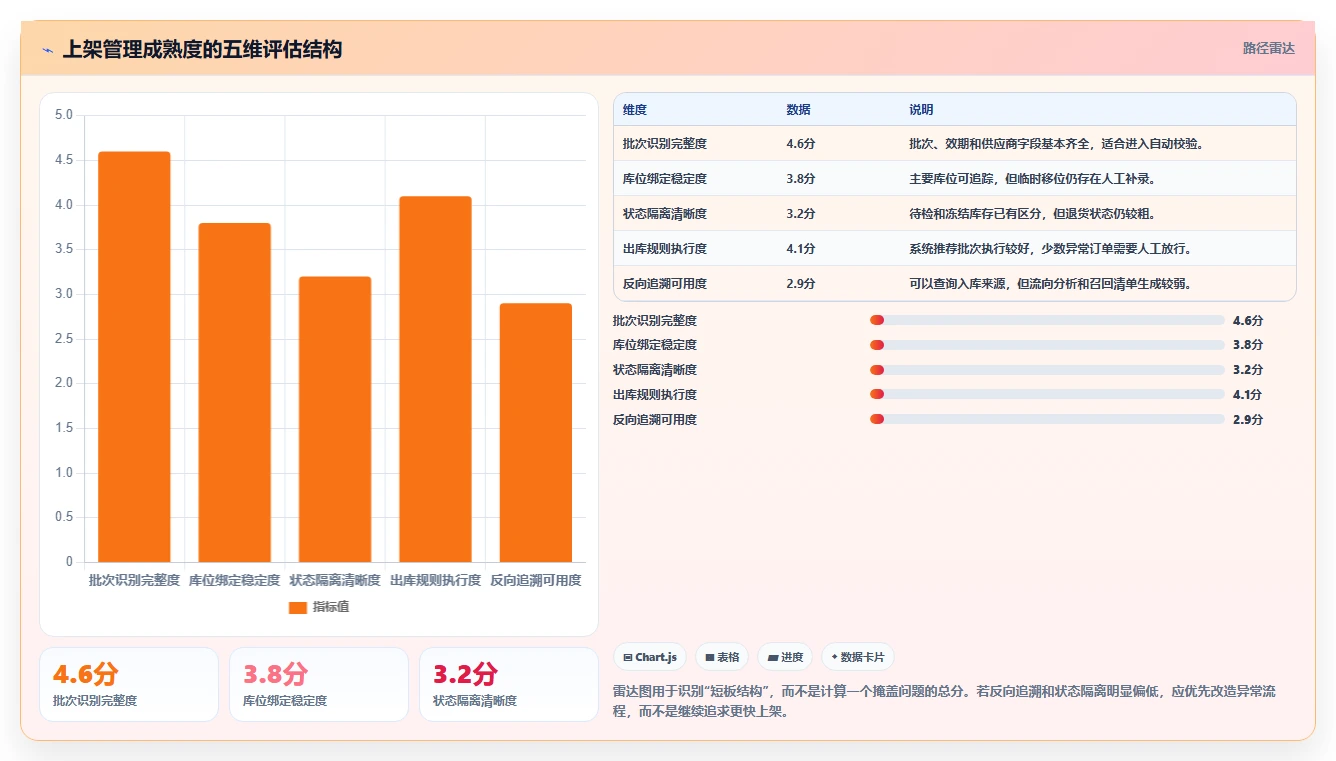Click the 状态隔离清晰度 bar in the chart
The height and width of the screenshot is (761, 1336).
pos(335,419)
